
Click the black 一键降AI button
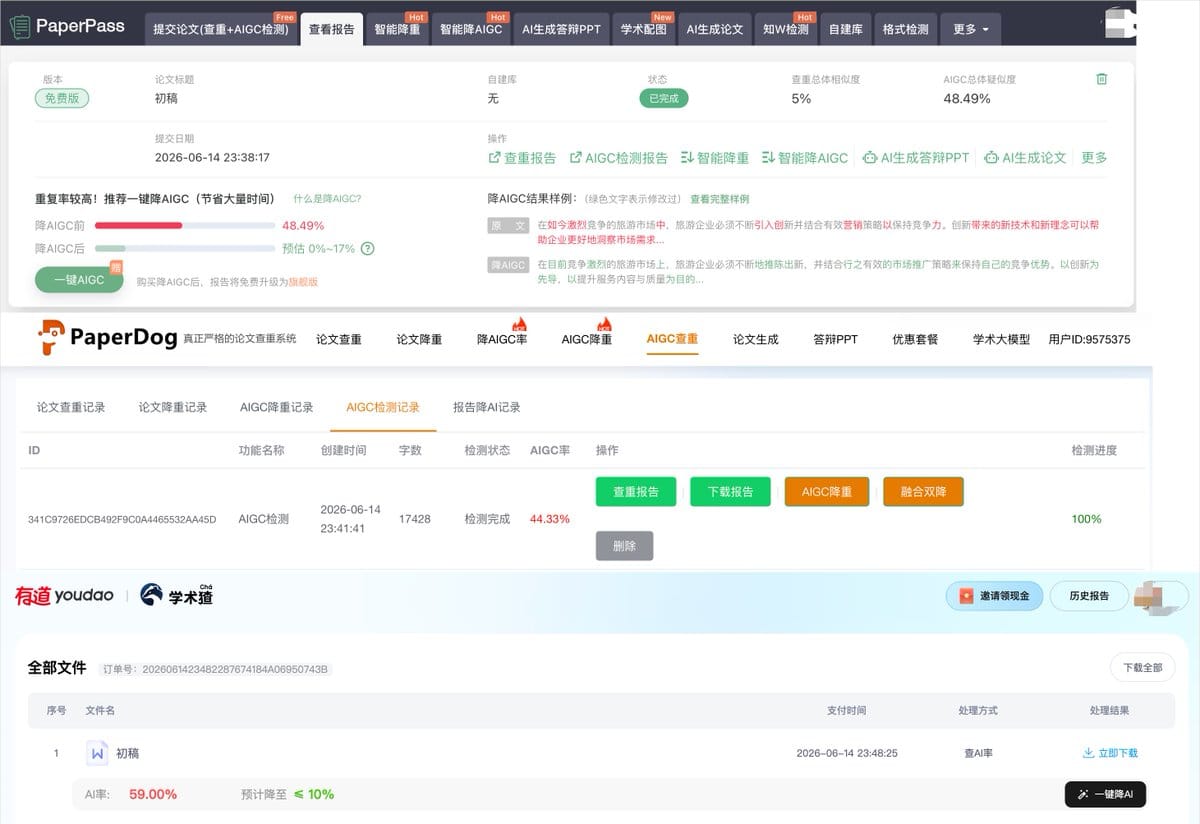1105,795
